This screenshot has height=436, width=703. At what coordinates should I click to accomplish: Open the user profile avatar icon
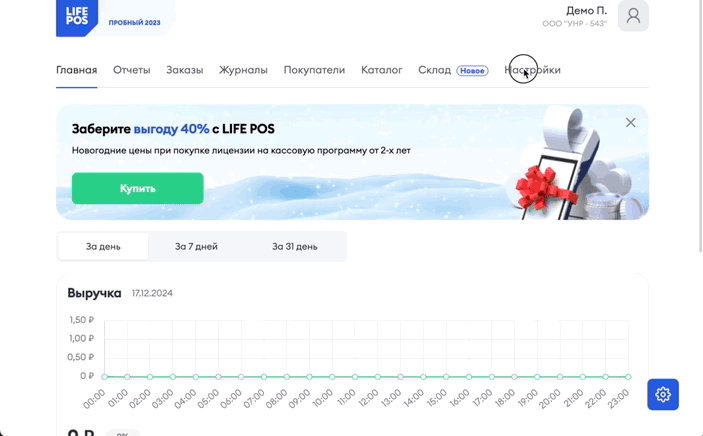pyautogui.click(x=633, y=16)
